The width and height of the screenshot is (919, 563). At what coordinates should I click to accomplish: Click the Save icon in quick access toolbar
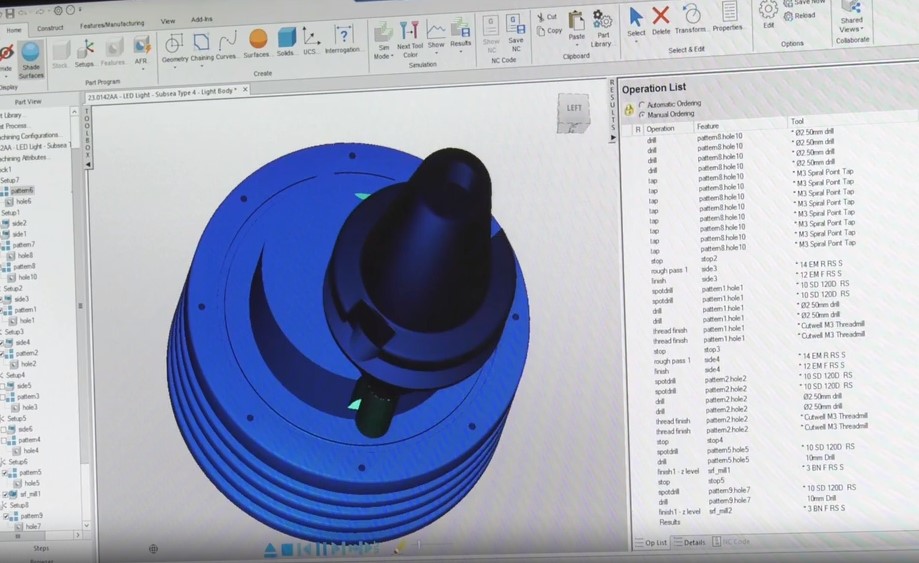click(10, 12)
